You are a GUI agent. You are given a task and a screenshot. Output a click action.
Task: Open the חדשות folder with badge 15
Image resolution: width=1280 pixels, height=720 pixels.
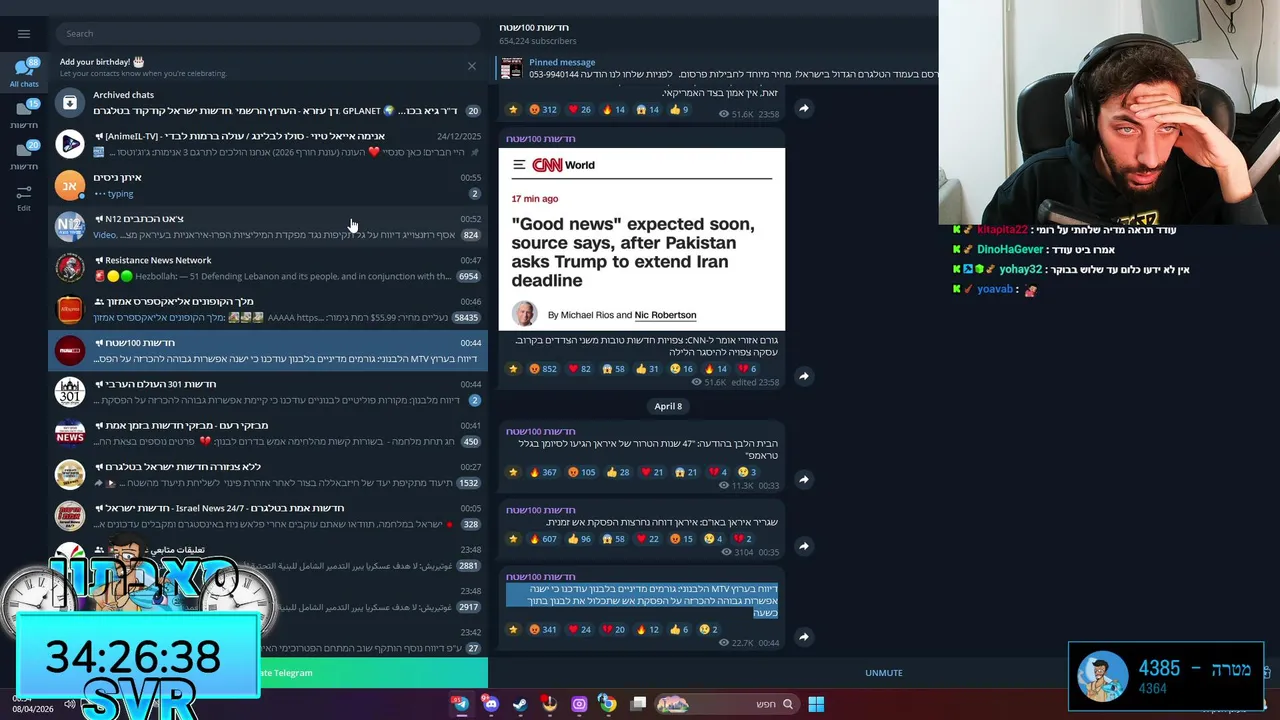coord(24,115)
